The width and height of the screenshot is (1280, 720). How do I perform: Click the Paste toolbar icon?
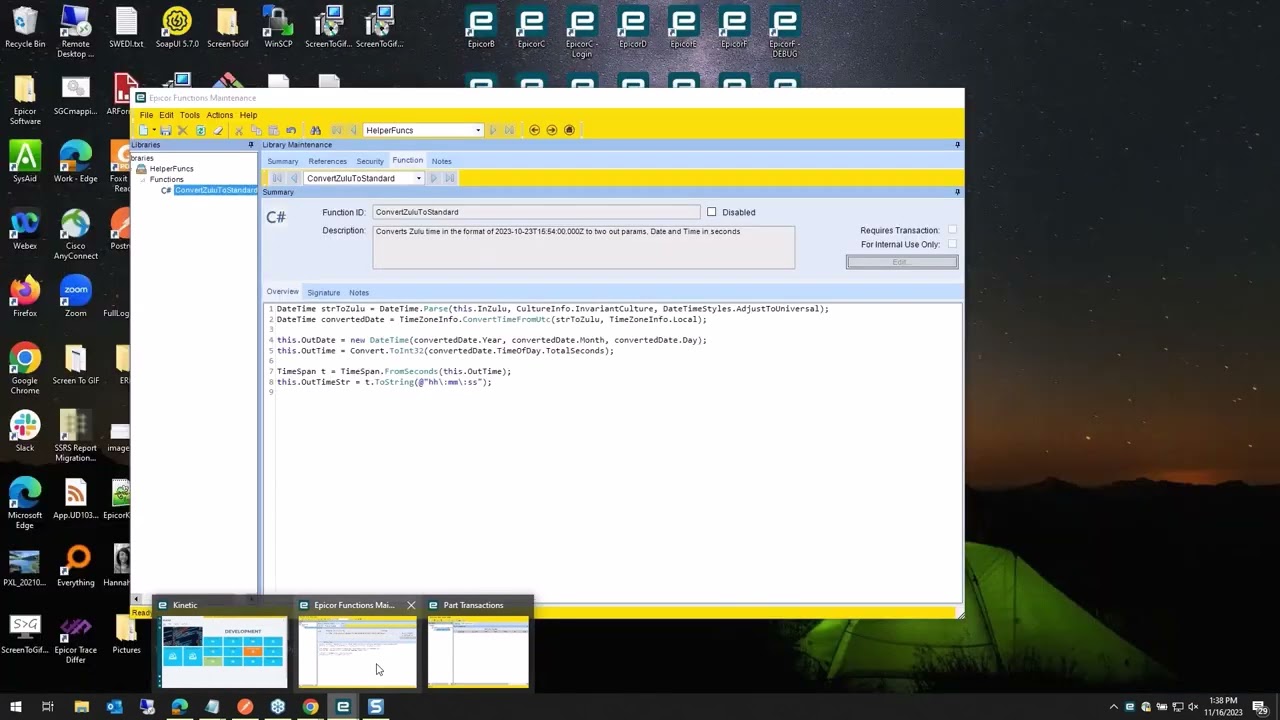(x=273, y=130)
